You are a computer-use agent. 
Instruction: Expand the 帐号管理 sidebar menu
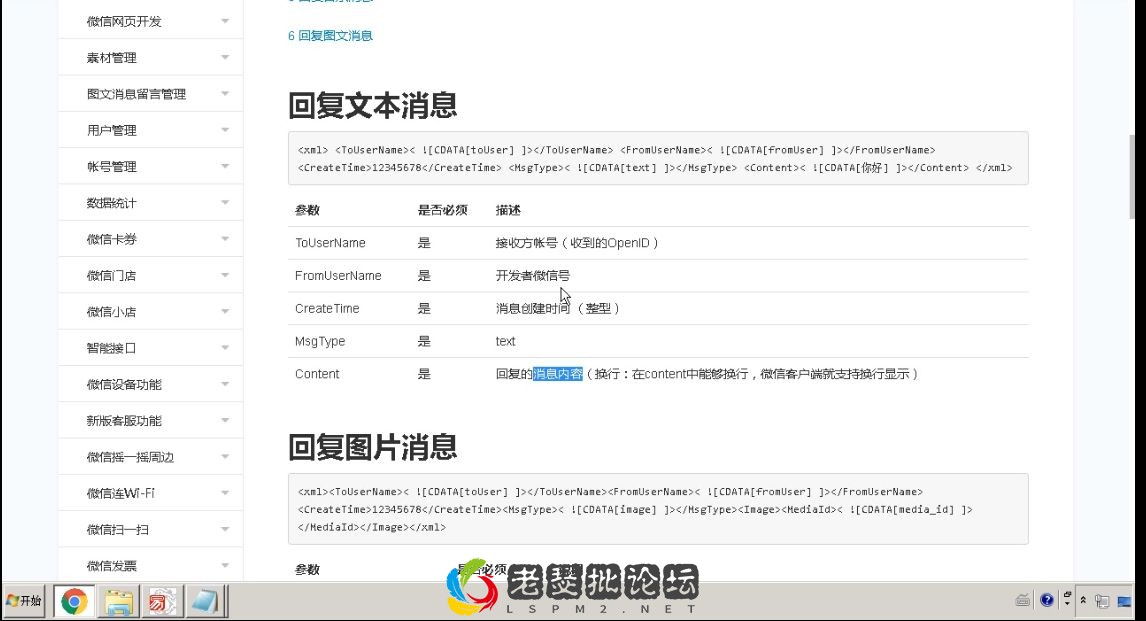(151, 167)
